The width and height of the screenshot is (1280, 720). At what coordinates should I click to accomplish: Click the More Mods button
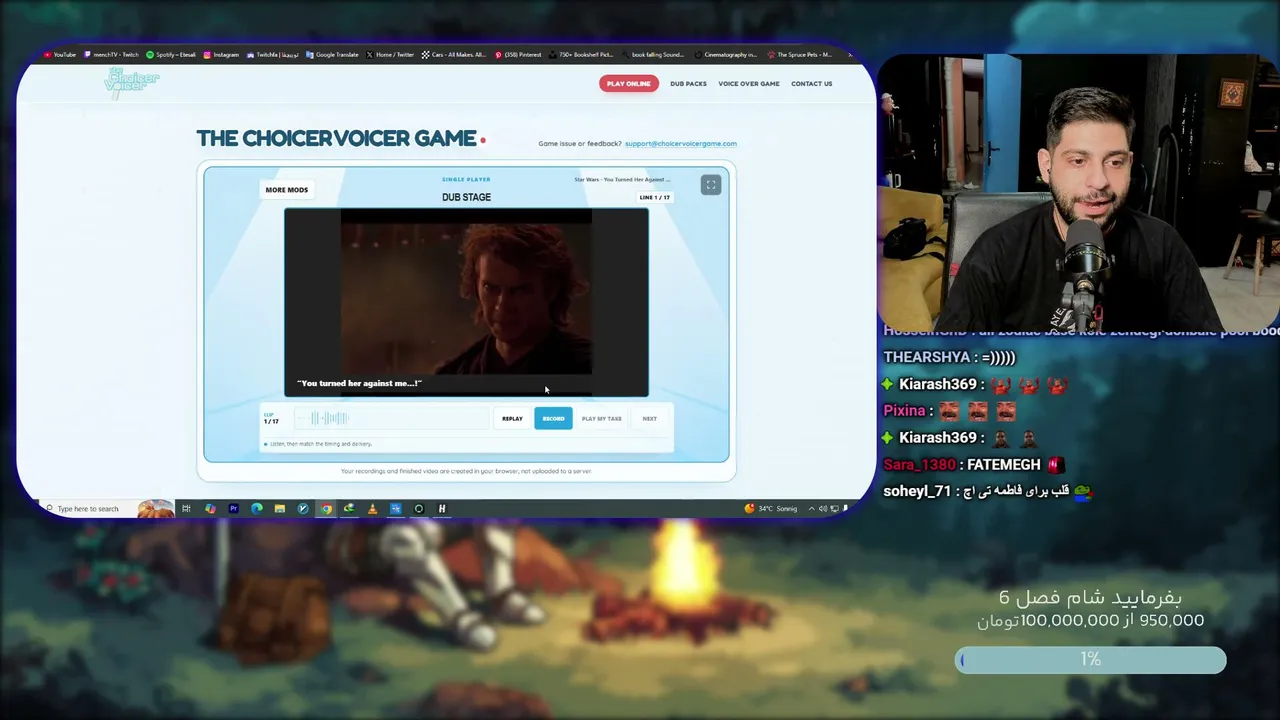click(286, 189)
